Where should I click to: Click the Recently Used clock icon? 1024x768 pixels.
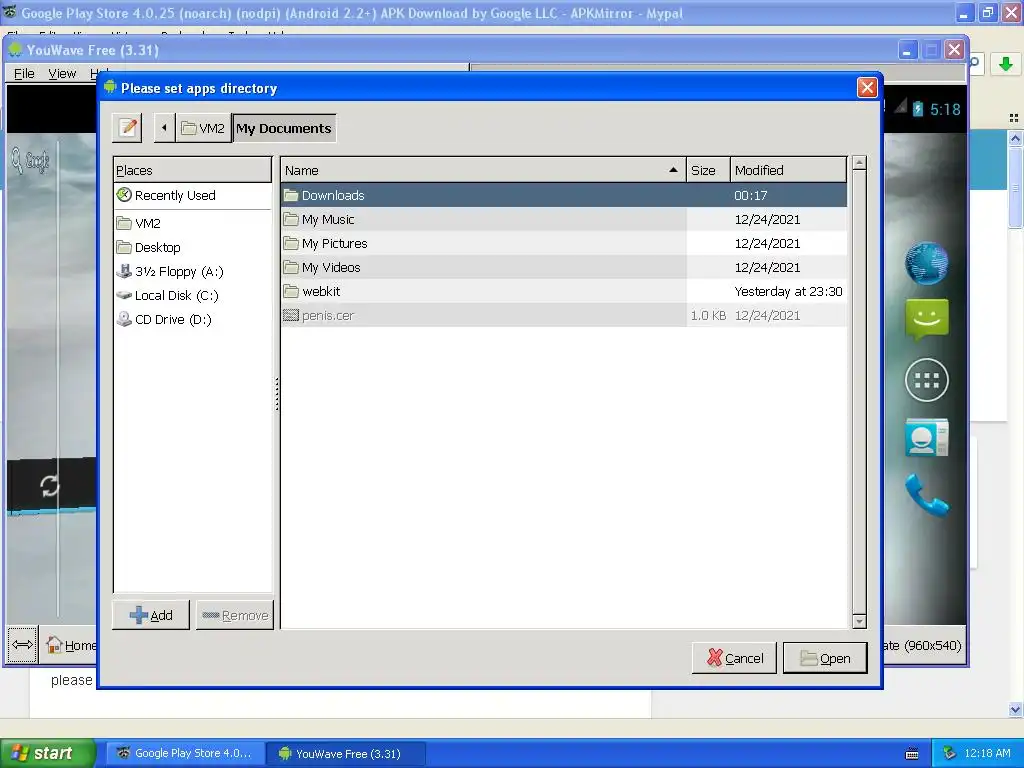click(124, 195)
